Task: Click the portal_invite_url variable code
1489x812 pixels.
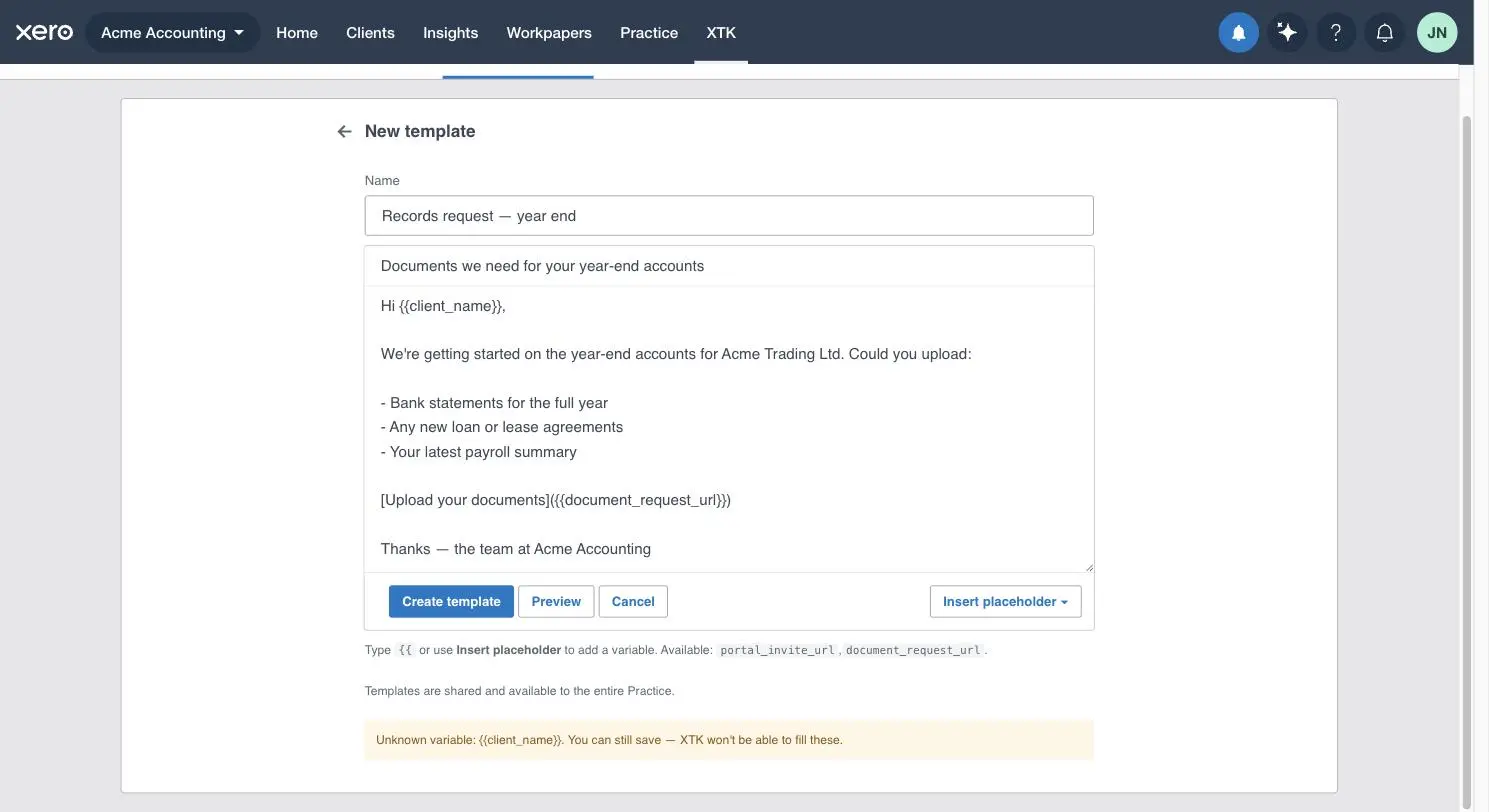Action: [x=777, y=650]
